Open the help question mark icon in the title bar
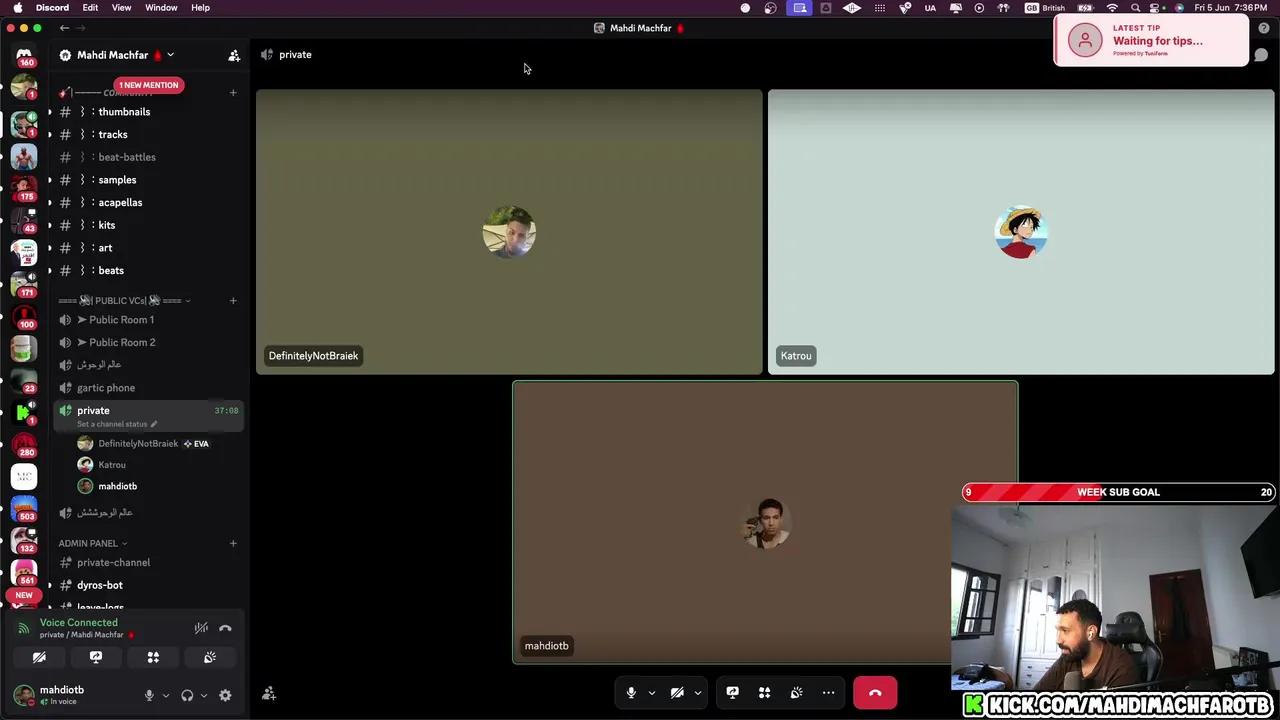The width and height of the screenshot is (1280, 720). point(1264,28)
